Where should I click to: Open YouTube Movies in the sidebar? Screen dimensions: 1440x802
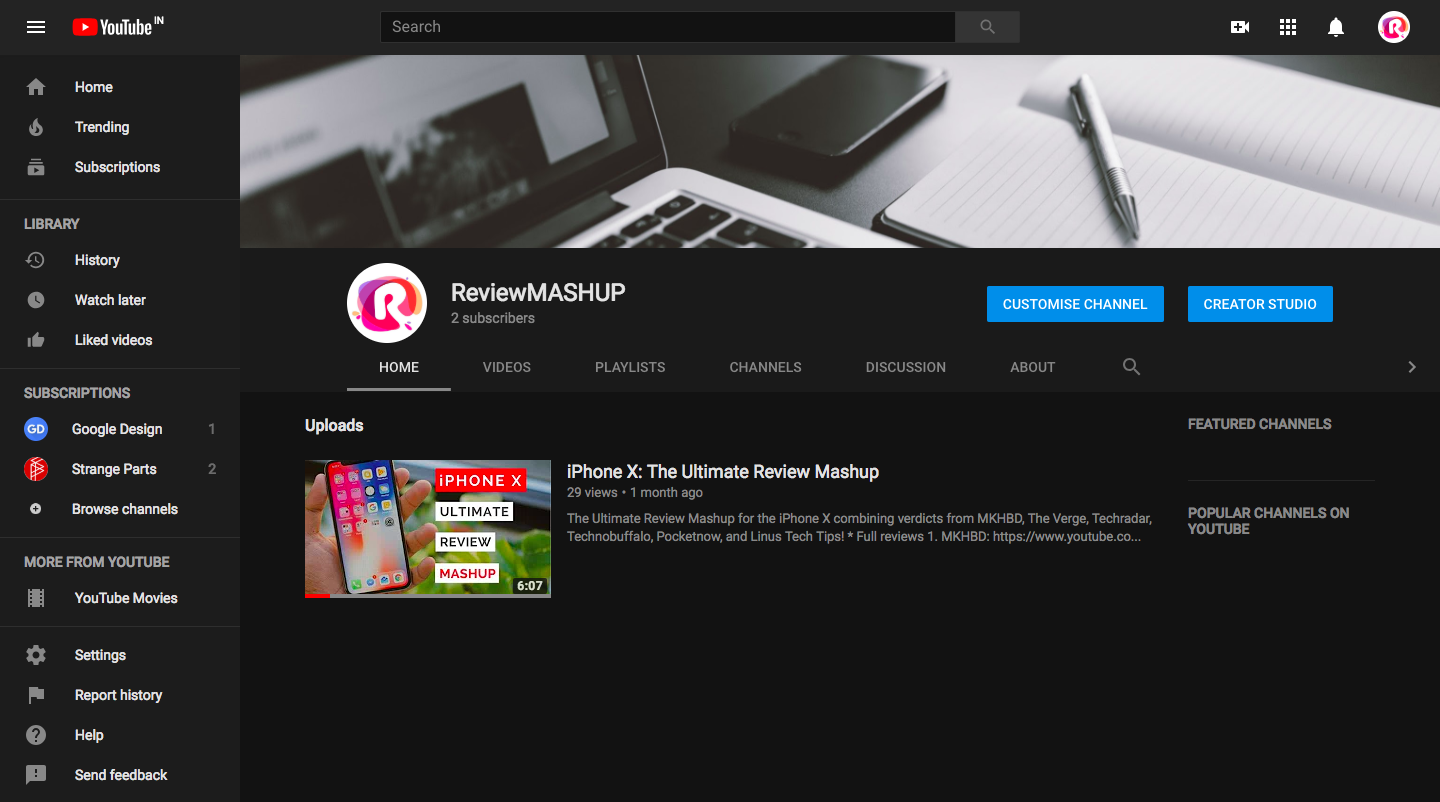126,598
